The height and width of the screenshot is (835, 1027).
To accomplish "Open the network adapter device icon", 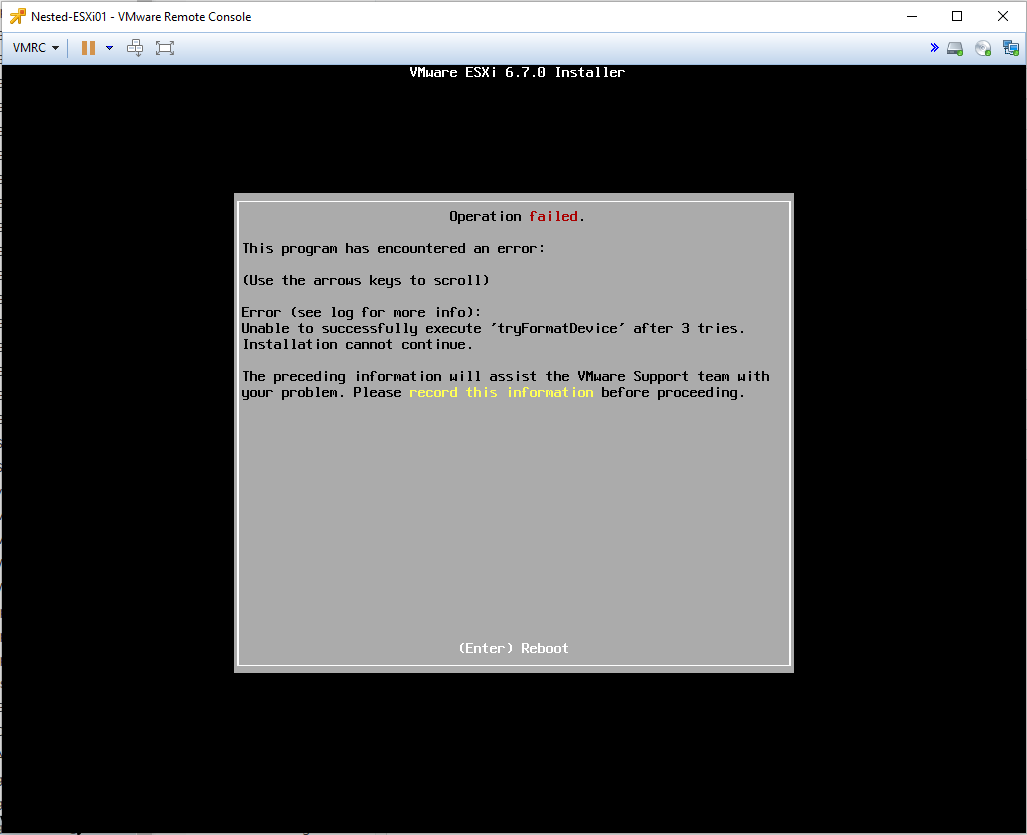I will click(x=1011, y=48).
